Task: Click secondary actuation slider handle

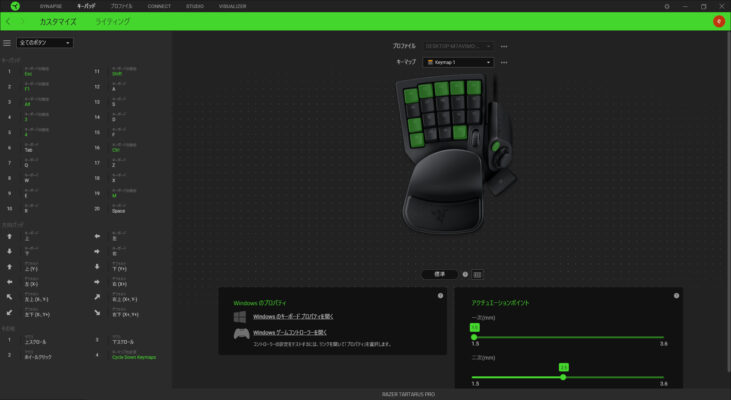Action: coord(563,377)
